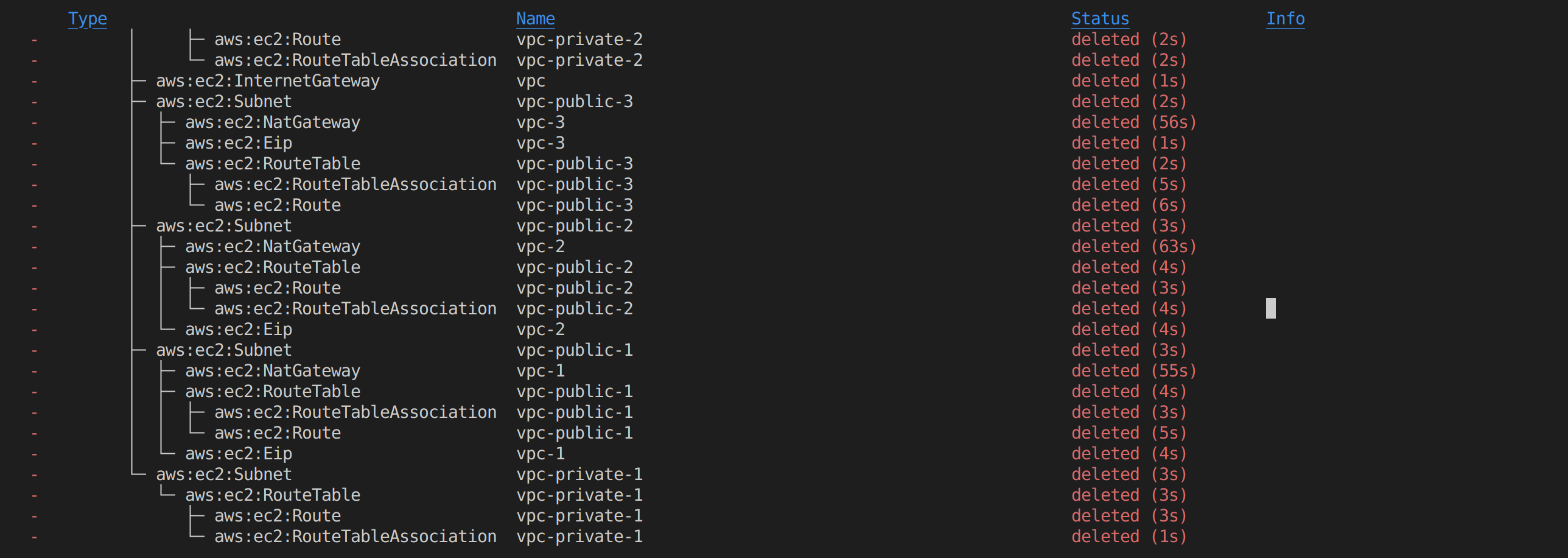
Task: Select the aws:ec2:Subnet entry for vpc-public-1
Action: point(223,350)
